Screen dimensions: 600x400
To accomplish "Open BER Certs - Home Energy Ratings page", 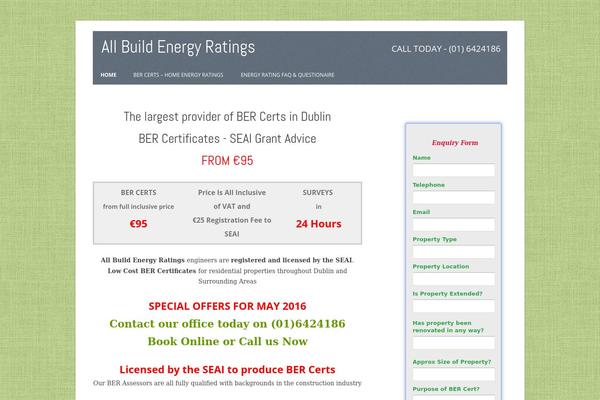I will pyautogui.click(x=178, y=75).
